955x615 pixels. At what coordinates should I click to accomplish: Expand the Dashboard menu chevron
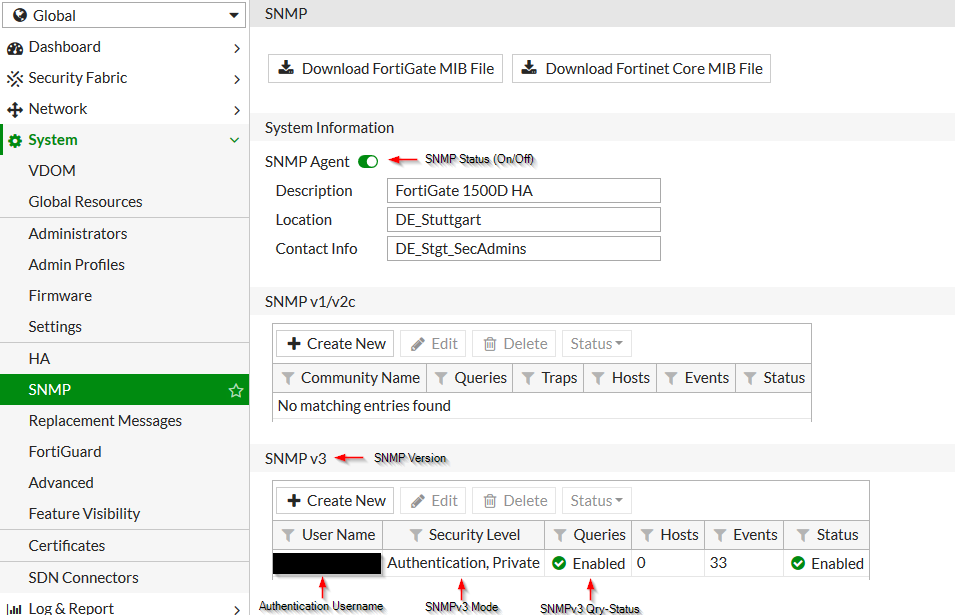tap(237, 48)
